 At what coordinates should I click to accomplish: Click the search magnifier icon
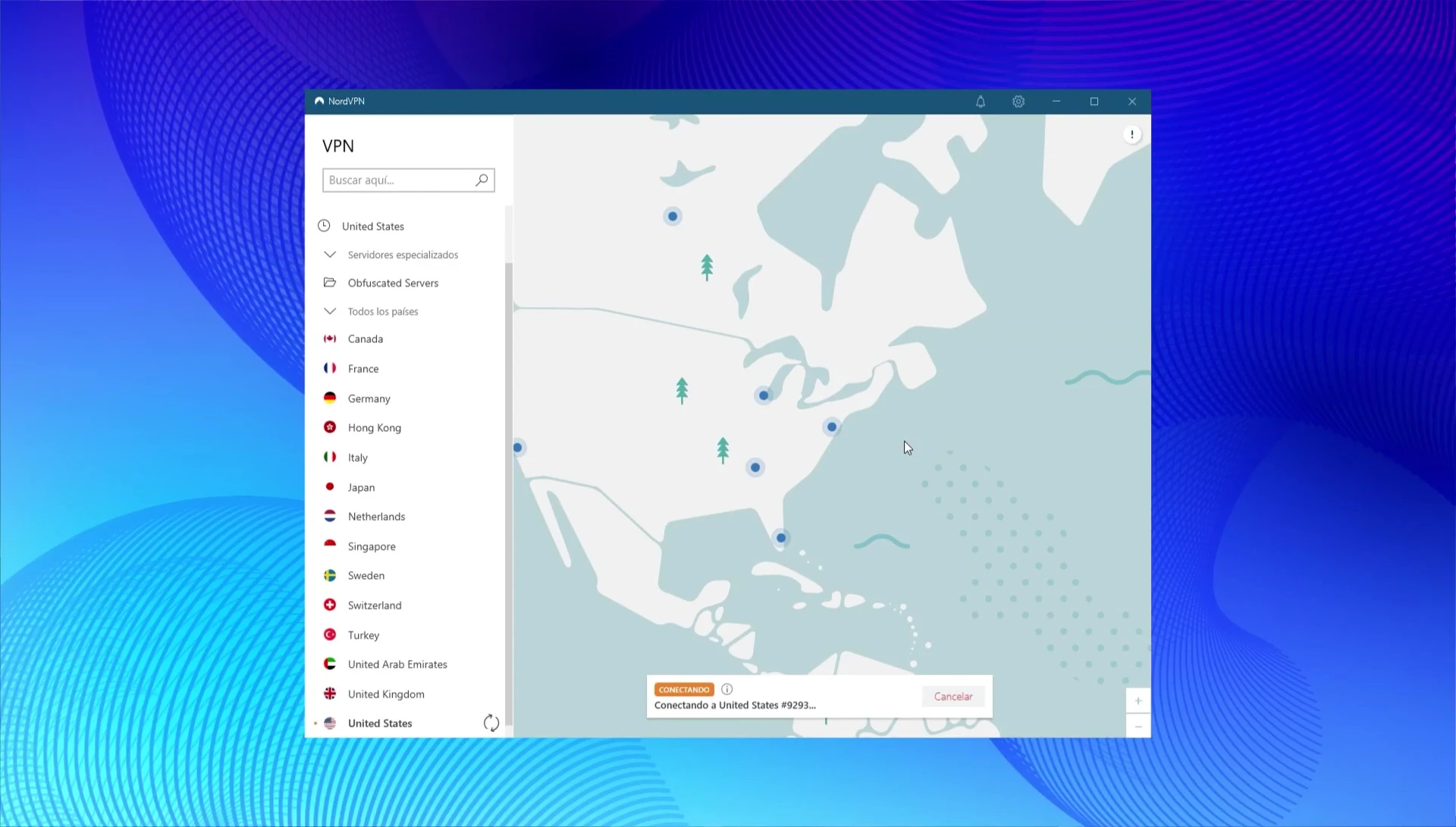pos(482,180)
